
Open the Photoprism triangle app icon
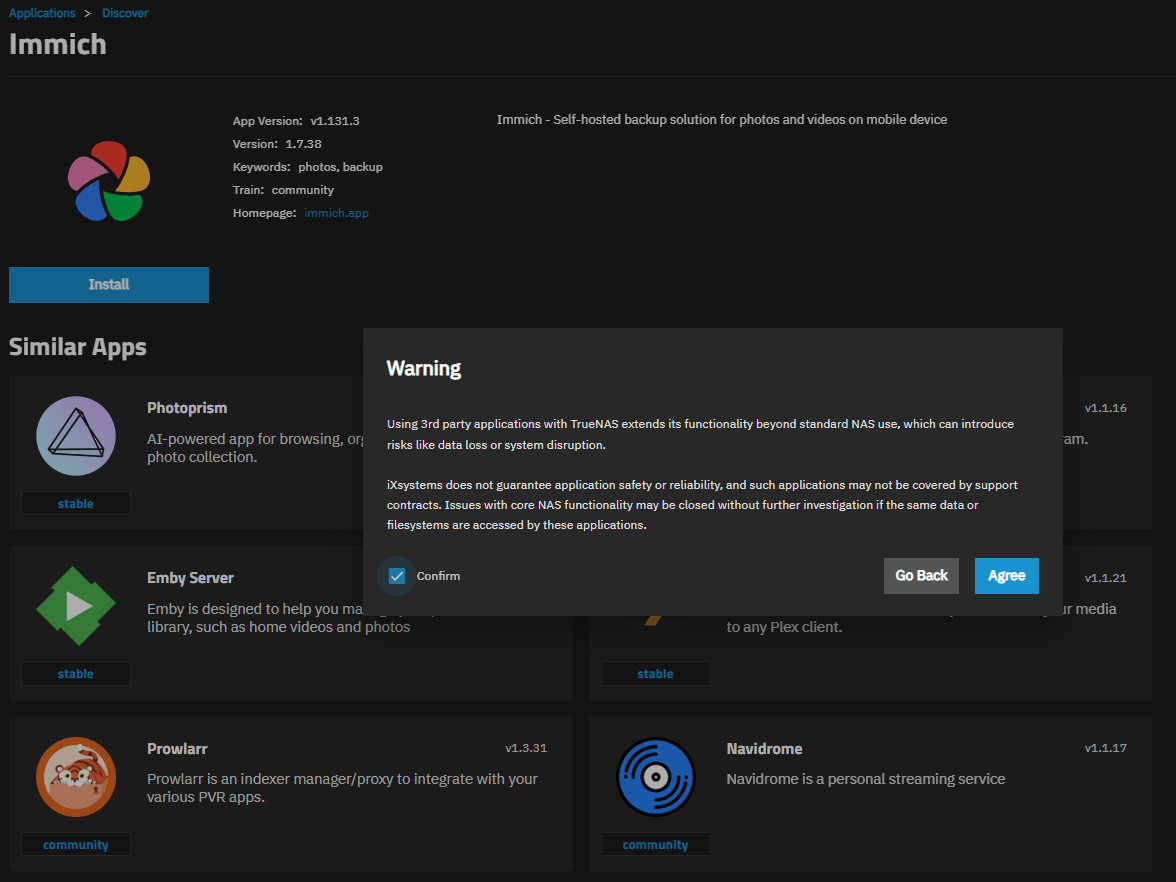coord(76,436)
